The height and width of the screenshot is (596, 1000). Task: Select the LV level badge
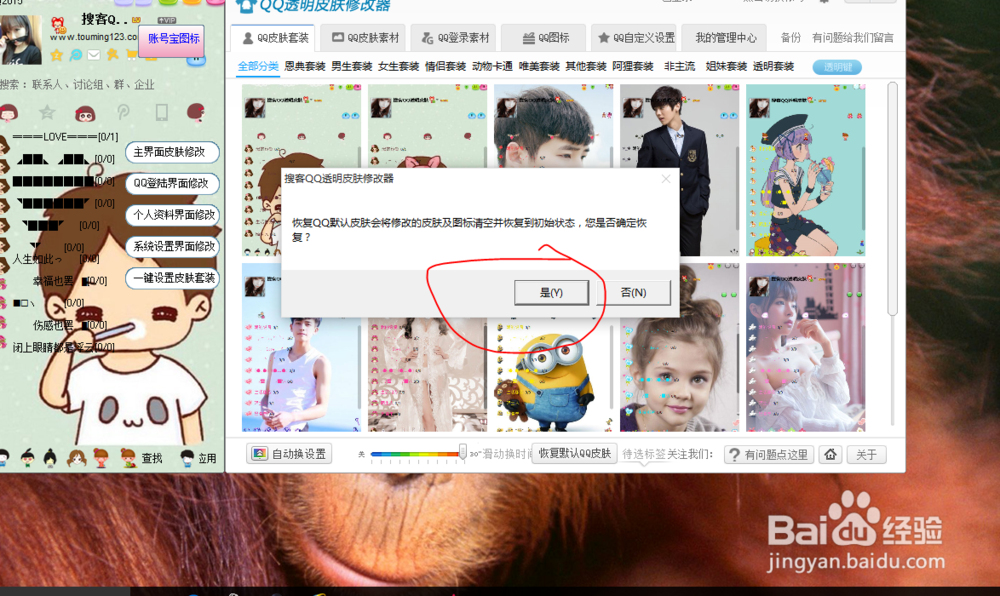136,20
